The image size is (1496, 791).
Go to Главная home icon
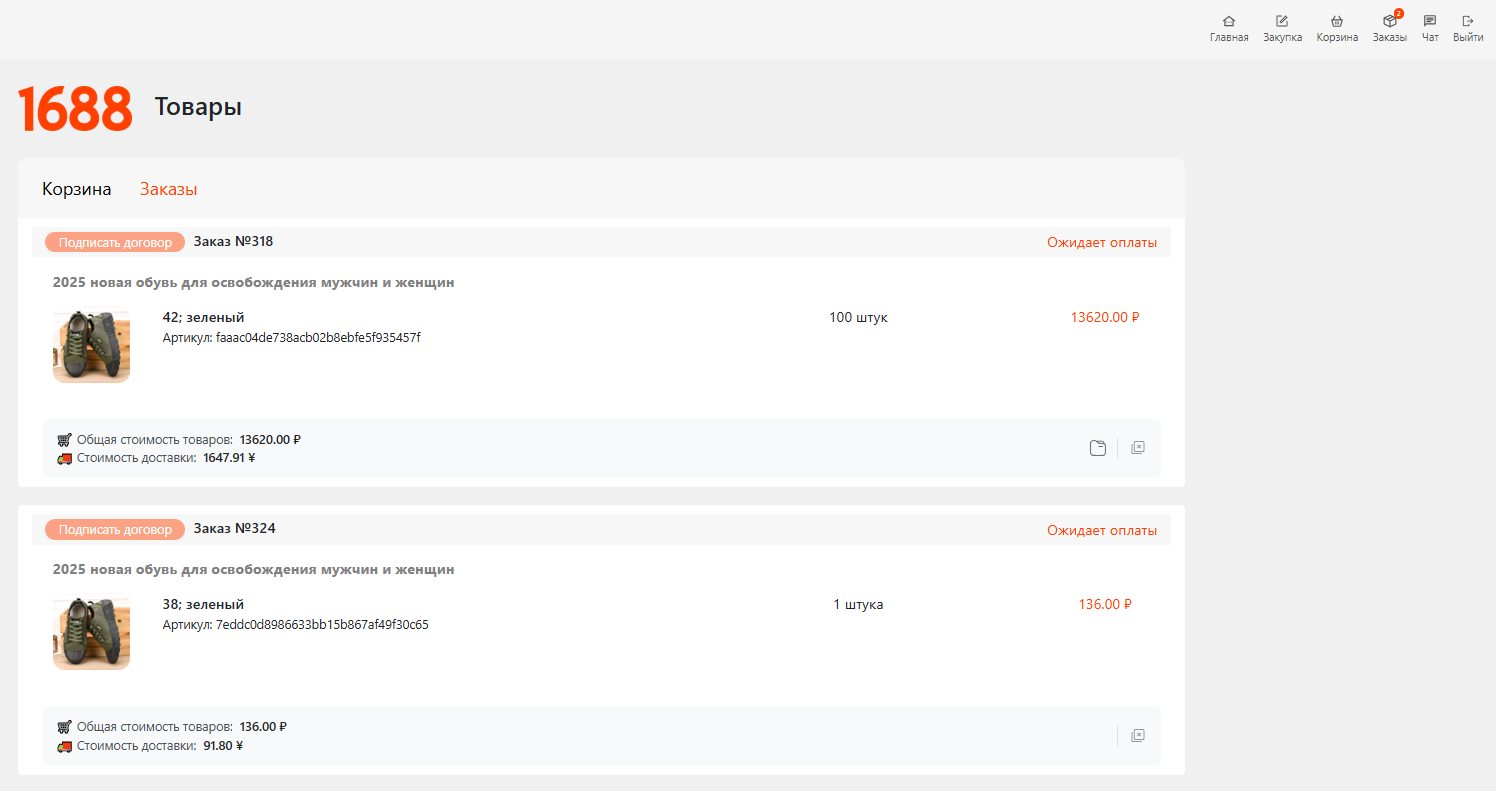1229,21
